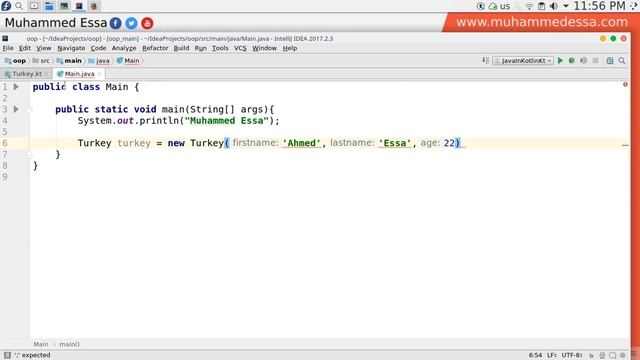Click Run with Coverage icon
This screenshot has height=360, width=640.
pos(584,60)
